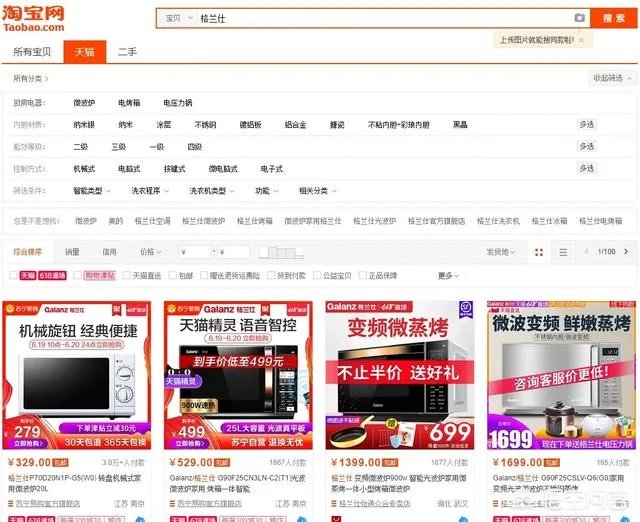Image resolution: width=640 pixels, height=522 pixels.
Task: Open the 价格 sort dropdown
Action: 151,252
